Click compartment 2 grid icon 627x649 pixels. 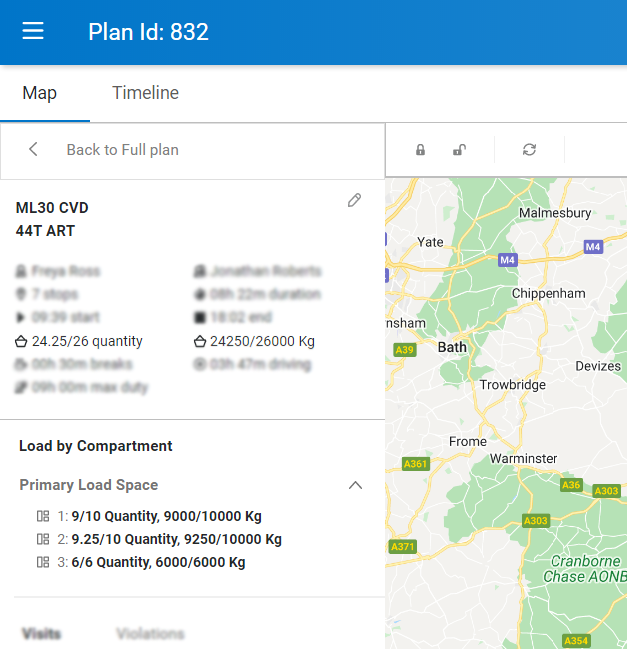coord(42,539)
